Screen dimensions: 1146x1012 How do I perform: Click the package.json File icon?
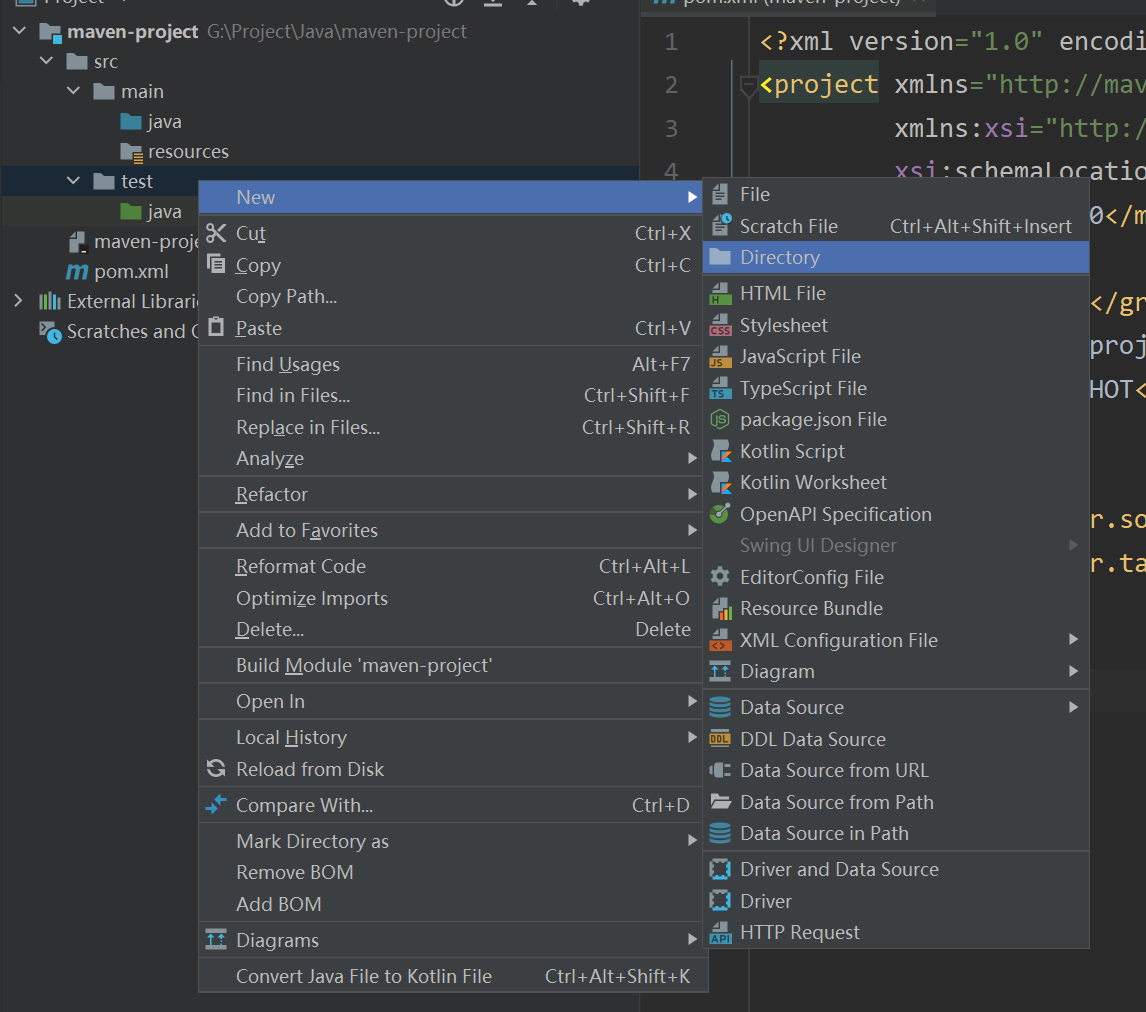[x=720, y=419]
